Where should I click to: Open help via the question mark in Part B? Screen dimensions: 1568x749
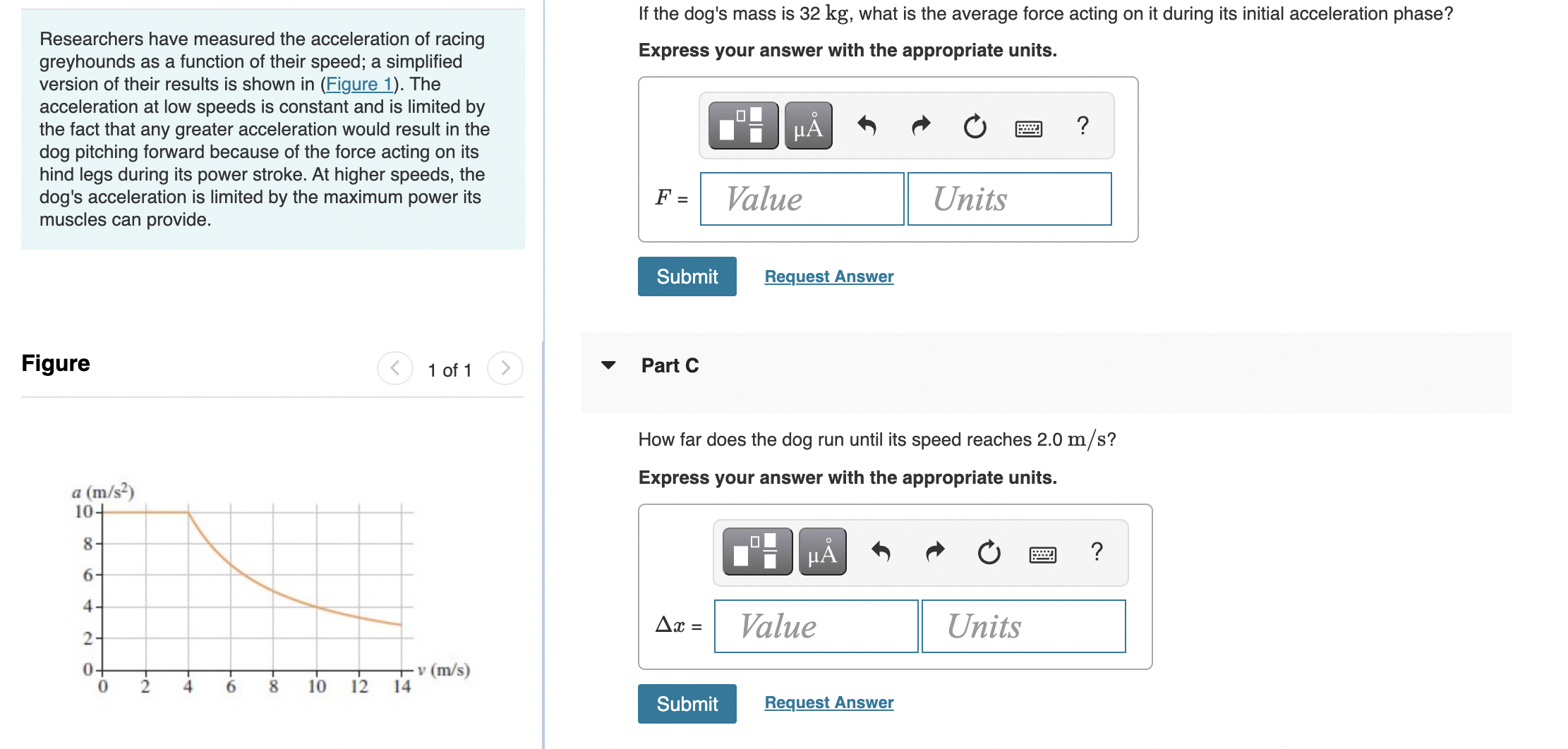point(1082,127)
